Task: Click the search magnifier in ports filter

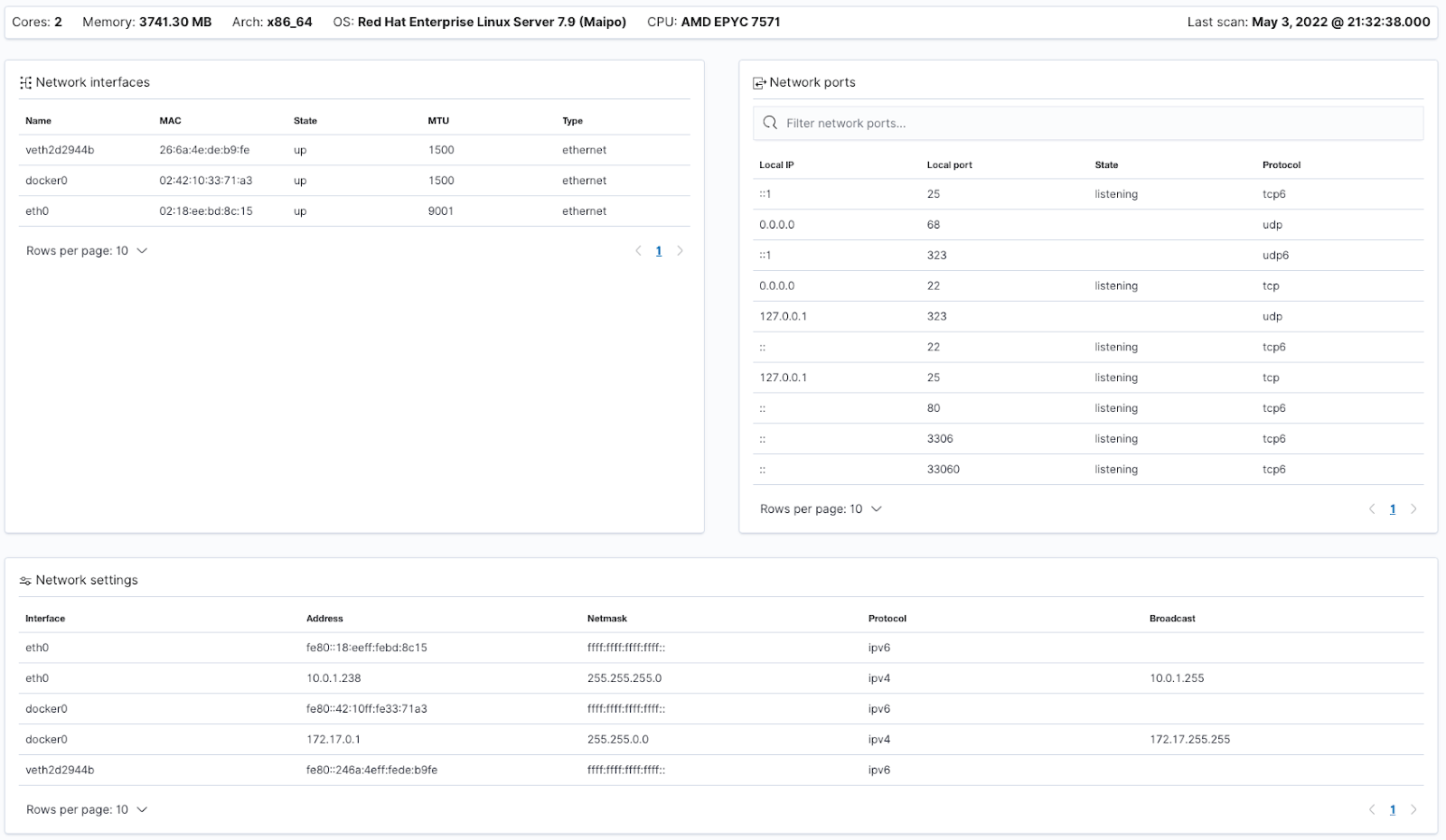Action: coord(770,123)
